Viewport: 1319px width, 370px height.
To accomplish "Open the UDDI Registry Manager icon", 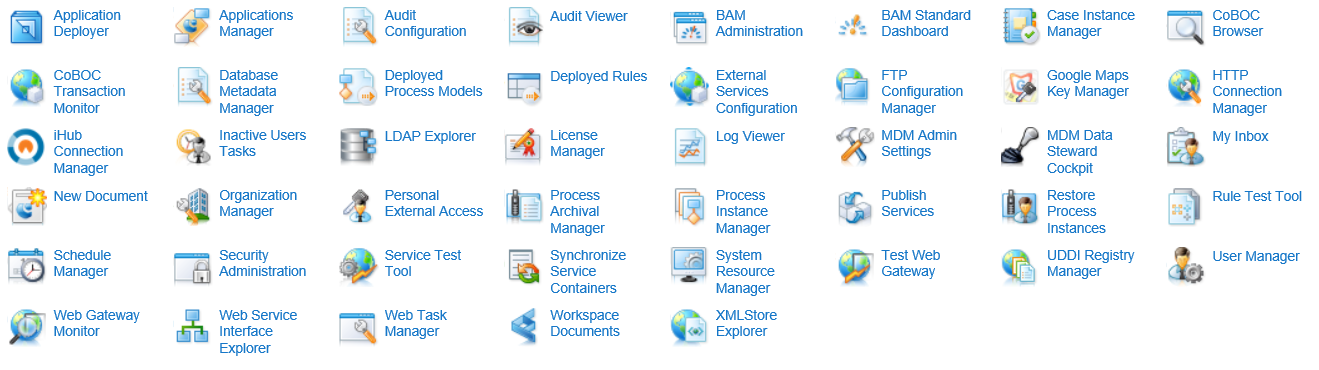I will point(1020,266).
